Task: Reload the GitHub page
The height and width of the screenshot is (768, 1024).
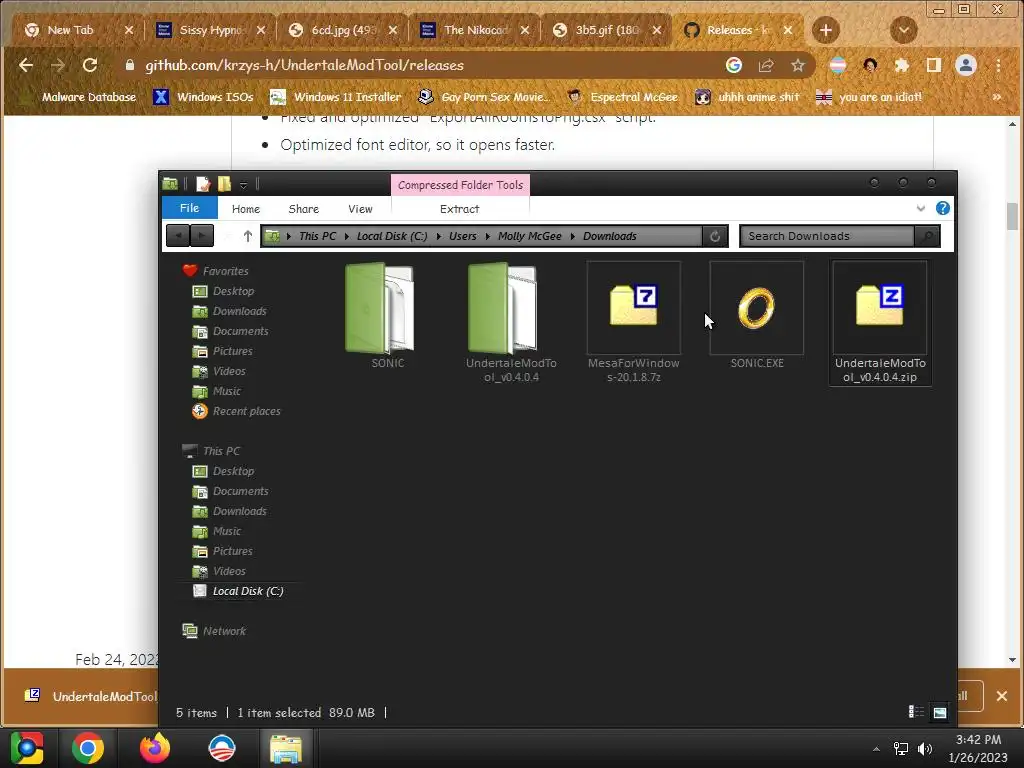Action: coord(89,65)
